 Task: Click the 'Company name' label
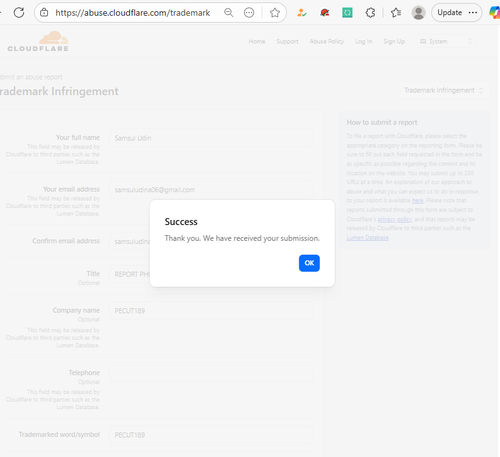pos(76,310)
